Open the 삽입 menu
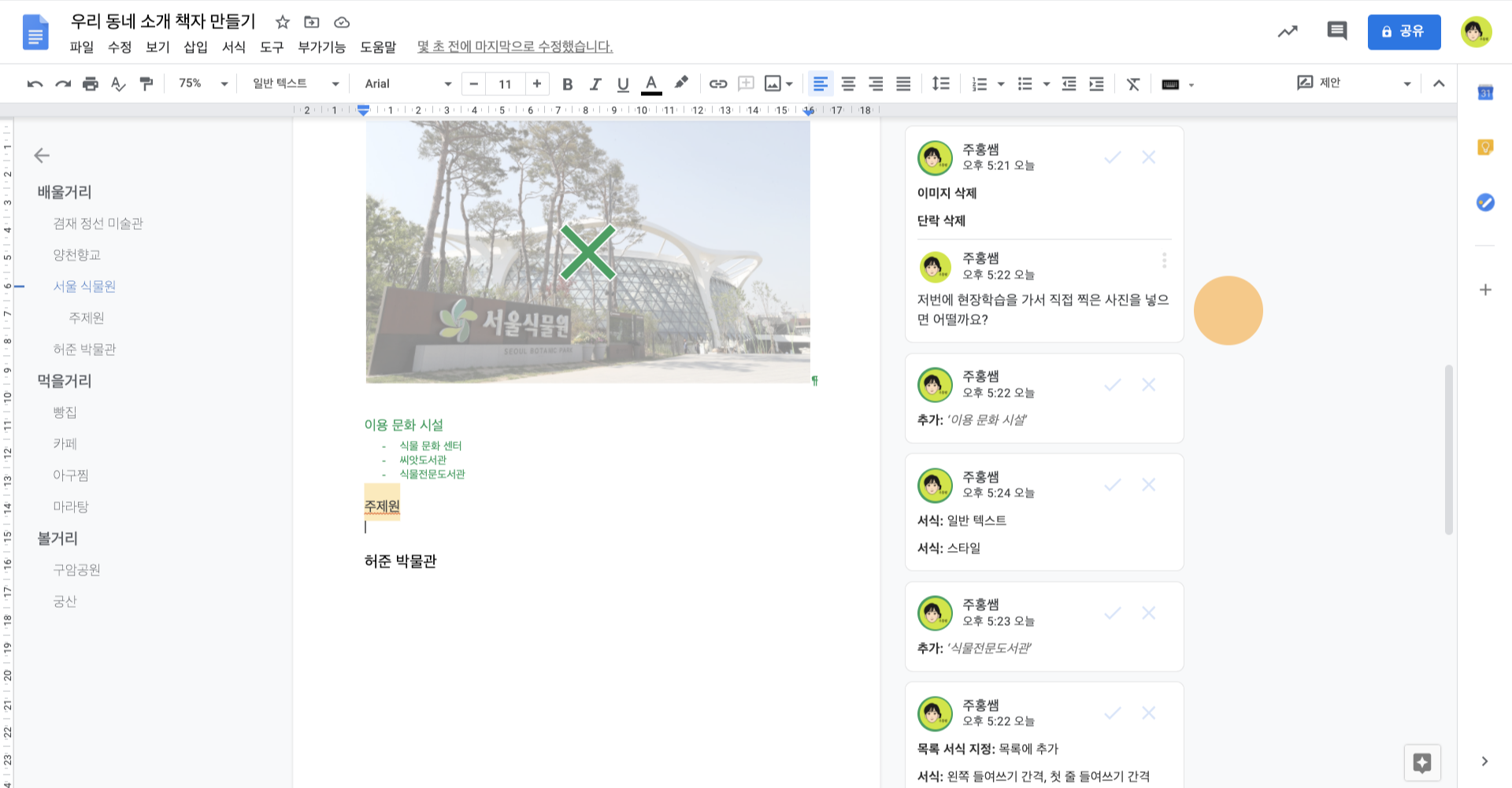The image size is (1512, 788). coord(195,47)
